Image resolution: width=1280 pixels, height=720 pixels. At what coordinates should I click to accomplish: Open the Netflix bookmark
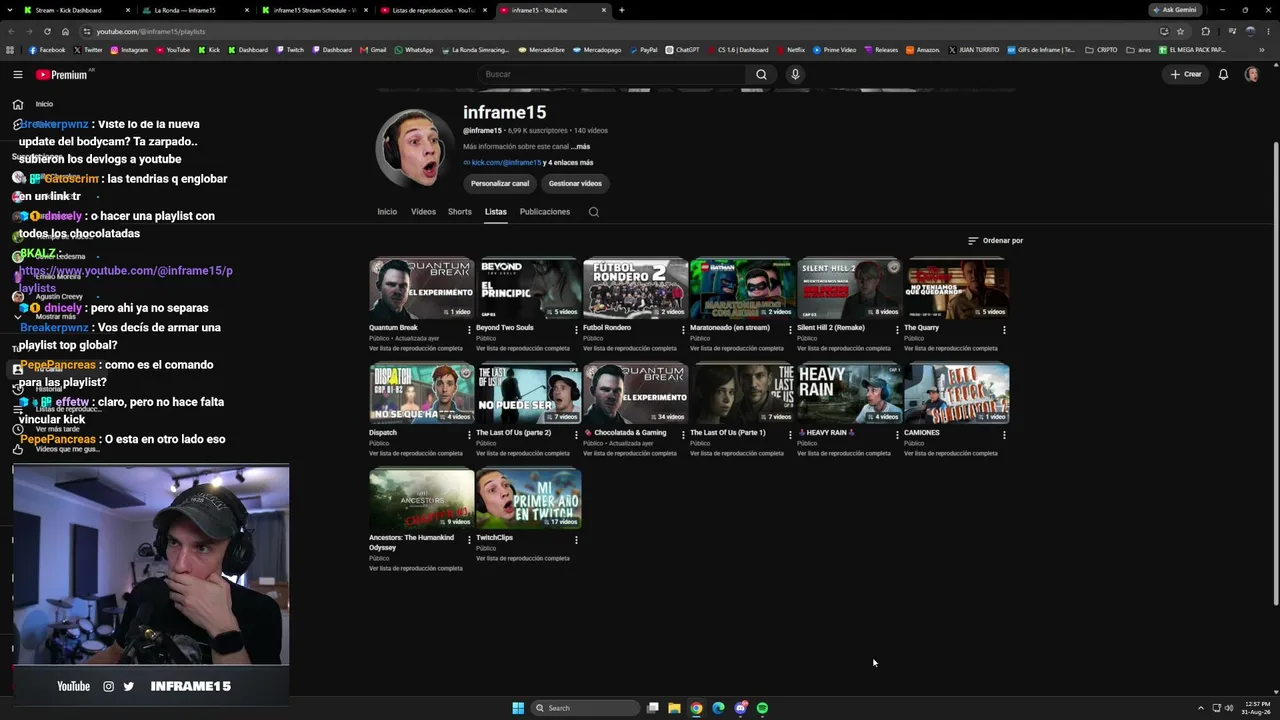pyautogui.click(x=790, y=50)
